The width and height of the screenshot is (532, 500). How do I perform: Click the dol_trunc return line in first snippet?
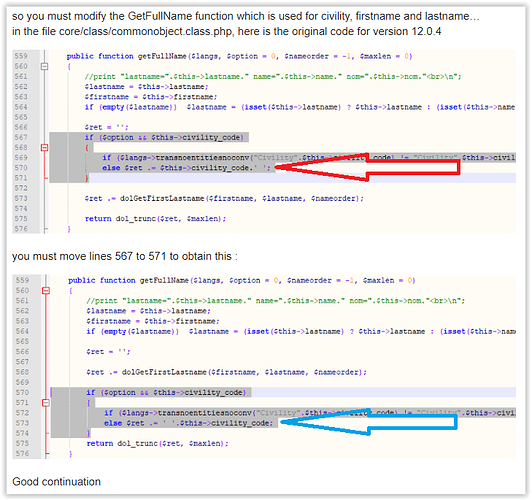point(155,219)
